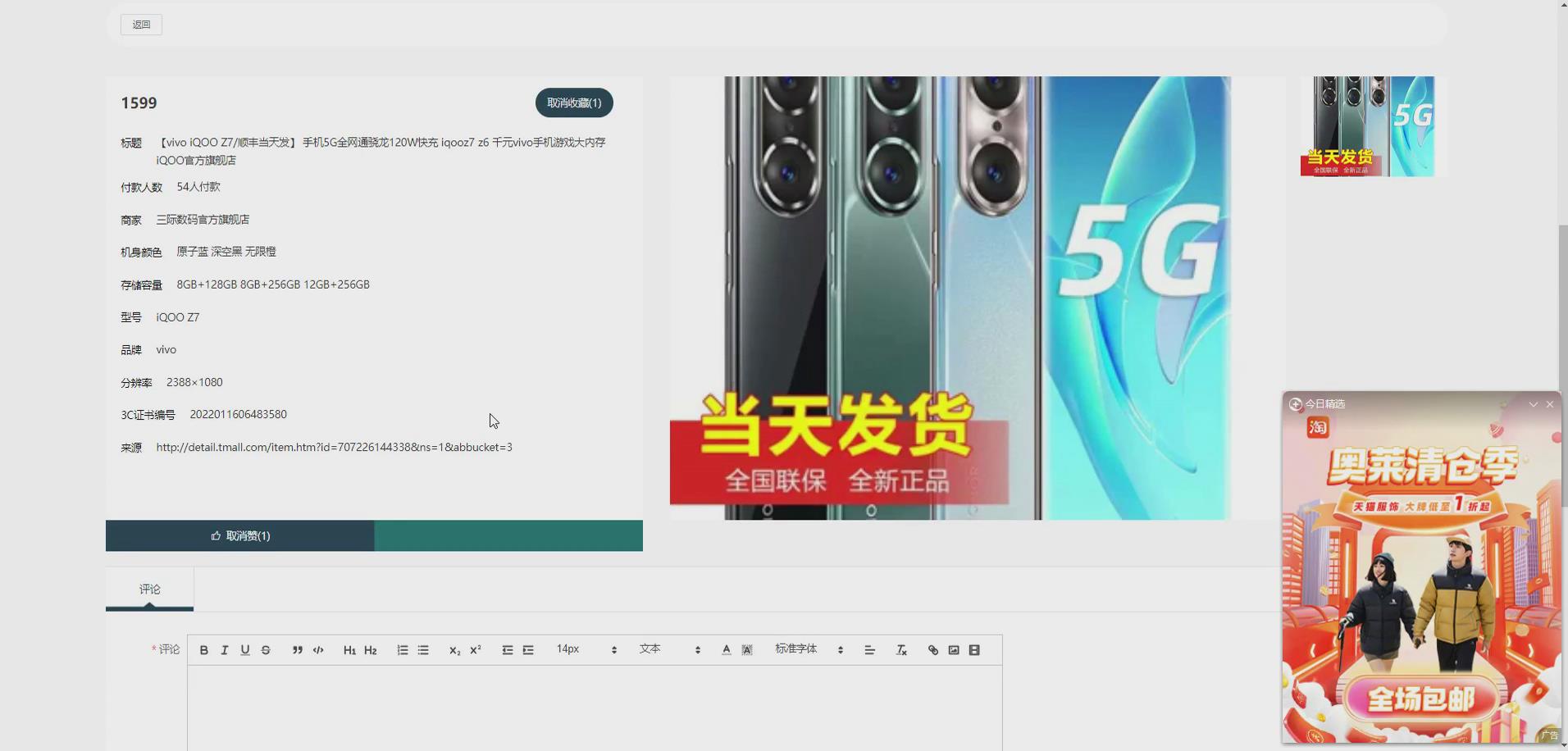Insert a blockquote in the editor
1568x751 pixels.
[298, 650]
